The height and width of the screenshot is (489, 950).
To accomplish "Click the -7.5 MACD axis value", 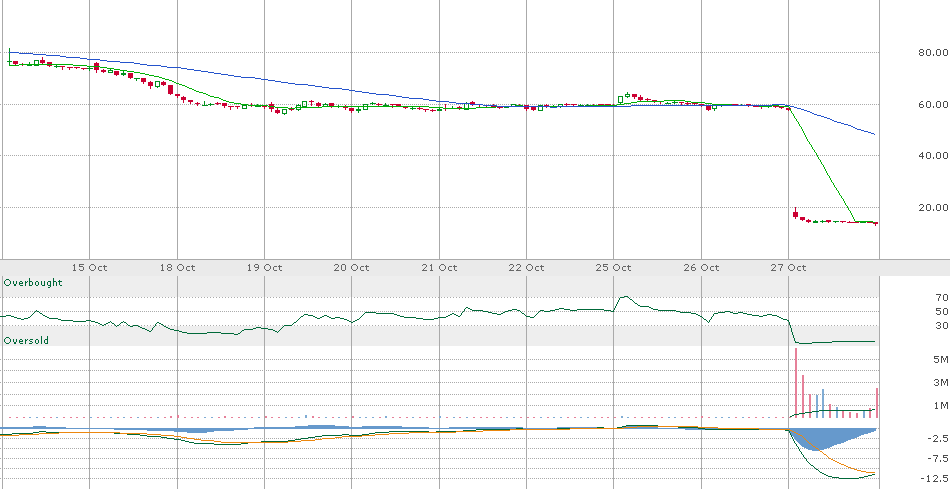I will [938, 458].
